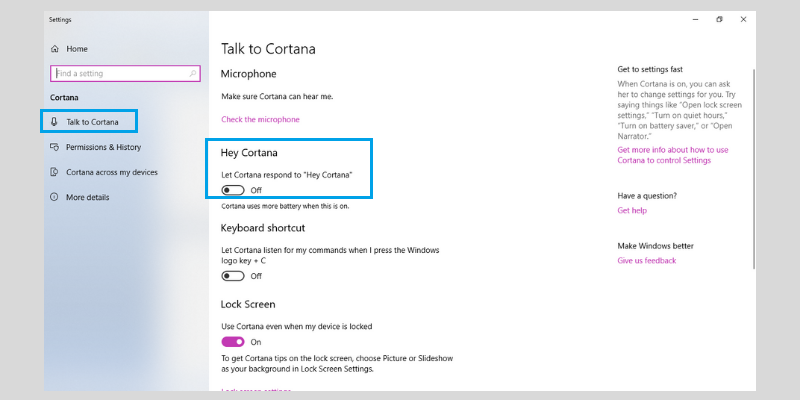Minimize the Settings window
The width and height of the screenshot is (800, 400).
(x=695, y=19)
